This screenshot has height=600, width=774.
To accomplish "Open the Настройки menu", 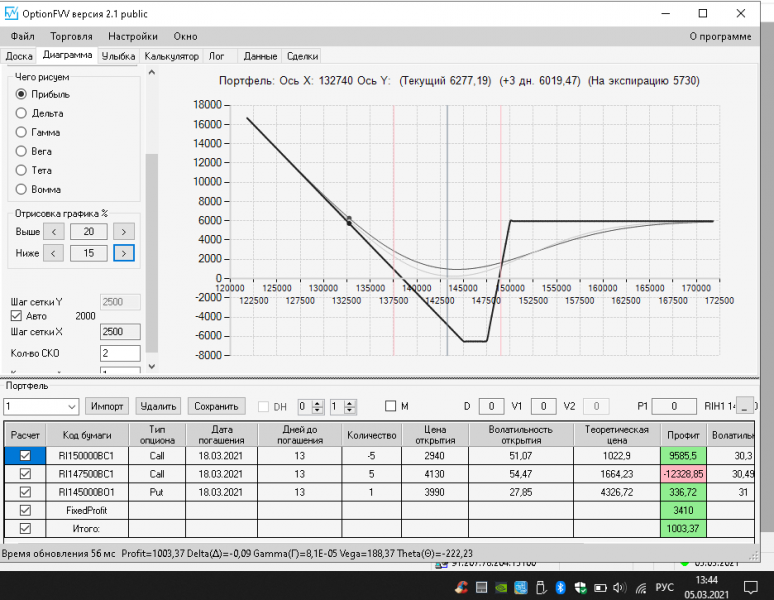I will (x=133, y=37).
